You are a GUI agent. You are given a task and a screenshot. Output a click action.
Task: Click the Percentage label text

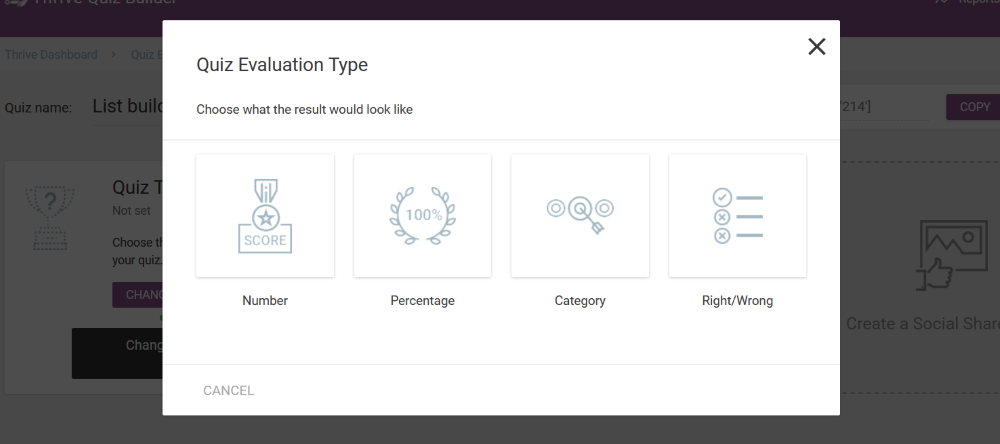click(422, 301)
